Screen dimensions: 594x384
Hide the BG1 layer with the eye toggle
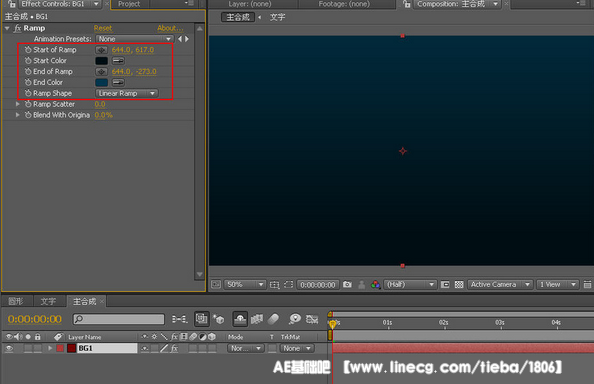(x=9, y=348)
